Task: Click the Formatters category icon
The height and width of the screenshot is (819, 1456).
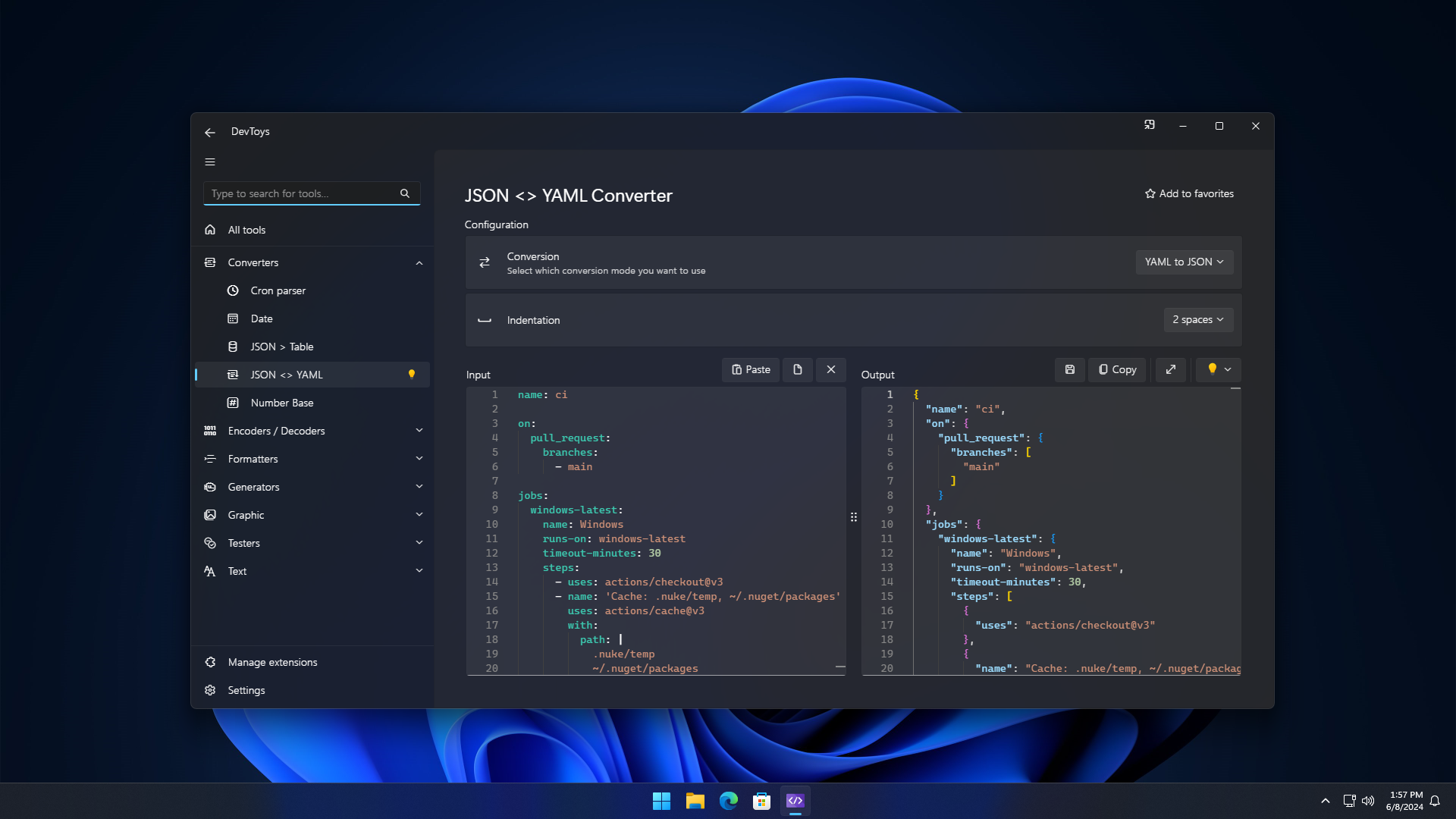Action: pos(210,459)
